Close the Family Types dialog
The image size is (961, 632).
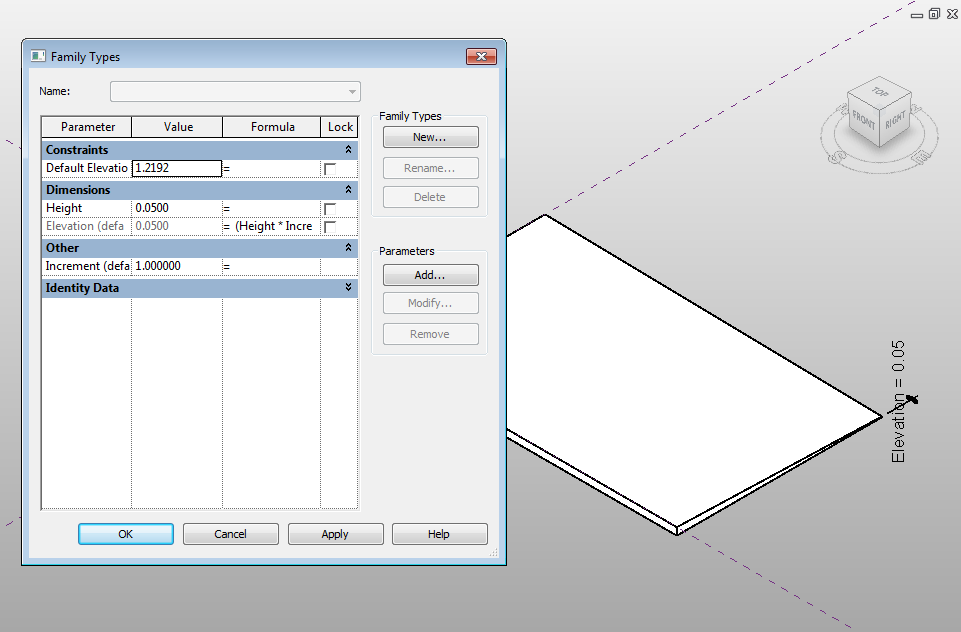click(x=481, y=56)
